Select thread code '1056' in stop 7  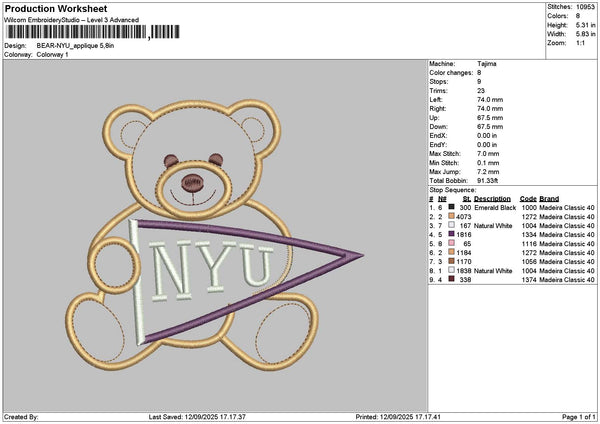pos(529,261)
